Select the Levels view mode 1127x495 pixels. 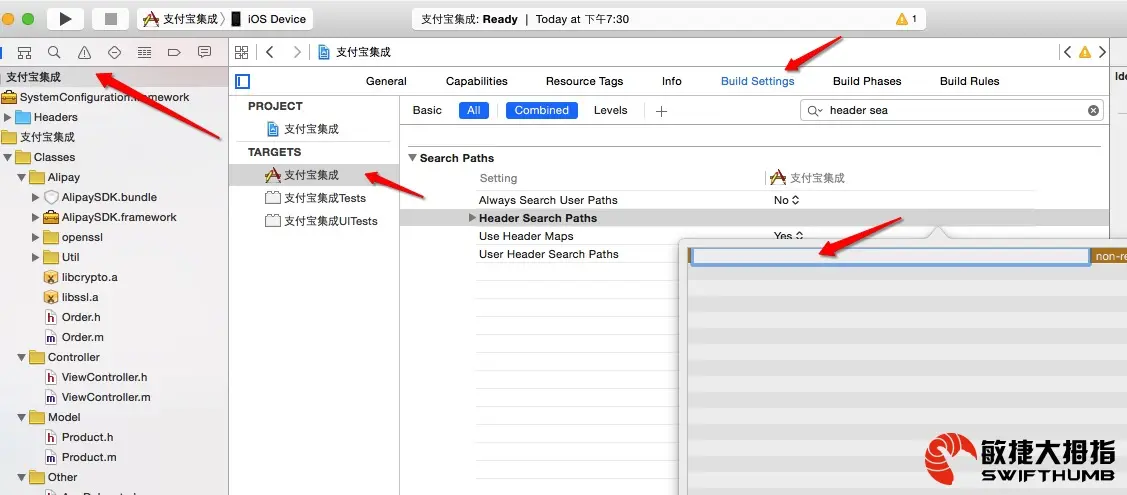(x=610, y=110)
